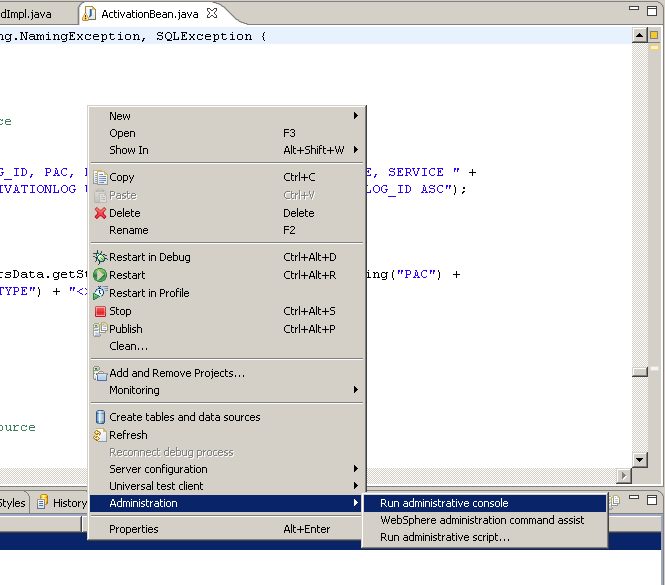The height and width of the screenshot is (585, 665).
Task: Click the Universal test client label
Action: point(156,486)
